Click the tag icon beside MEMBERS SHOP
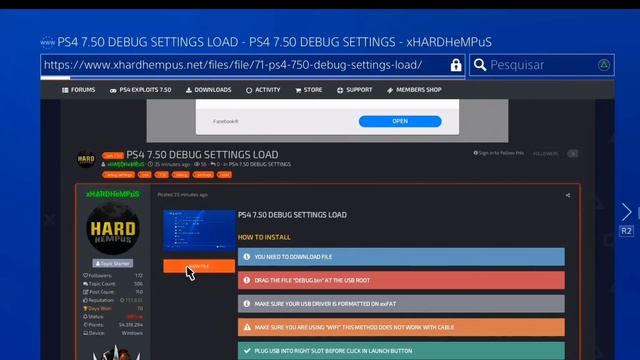 [x=390, y=90]
